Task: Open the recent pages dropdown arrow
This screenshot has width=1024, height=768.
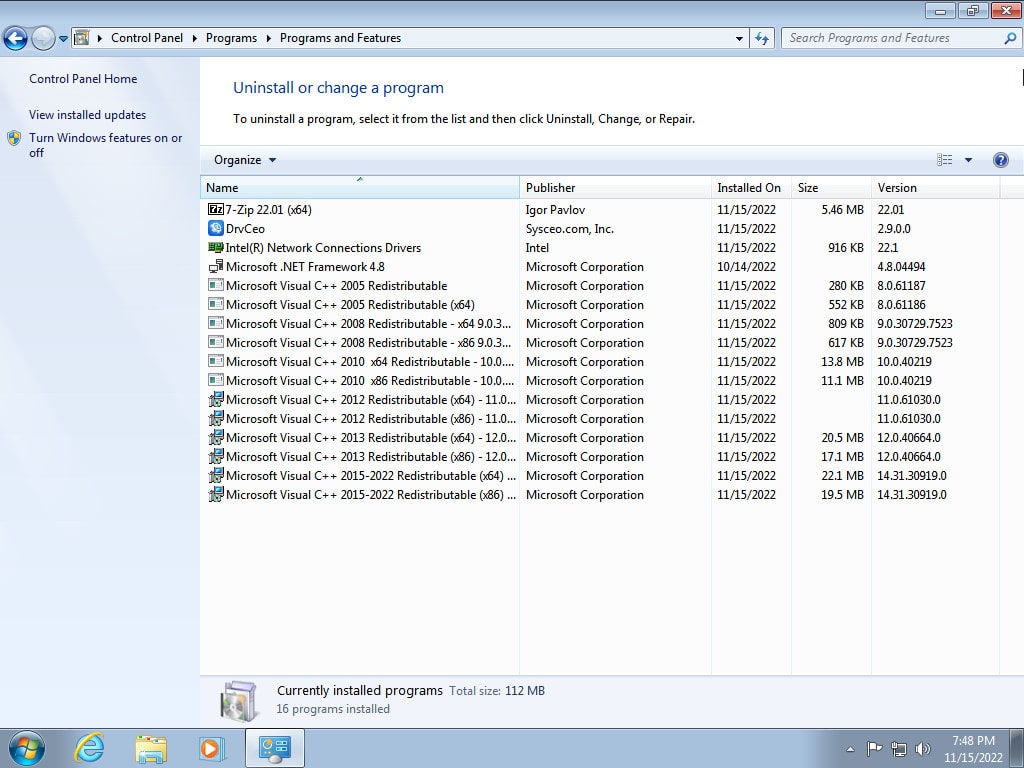Action: (x=63, y=39)
